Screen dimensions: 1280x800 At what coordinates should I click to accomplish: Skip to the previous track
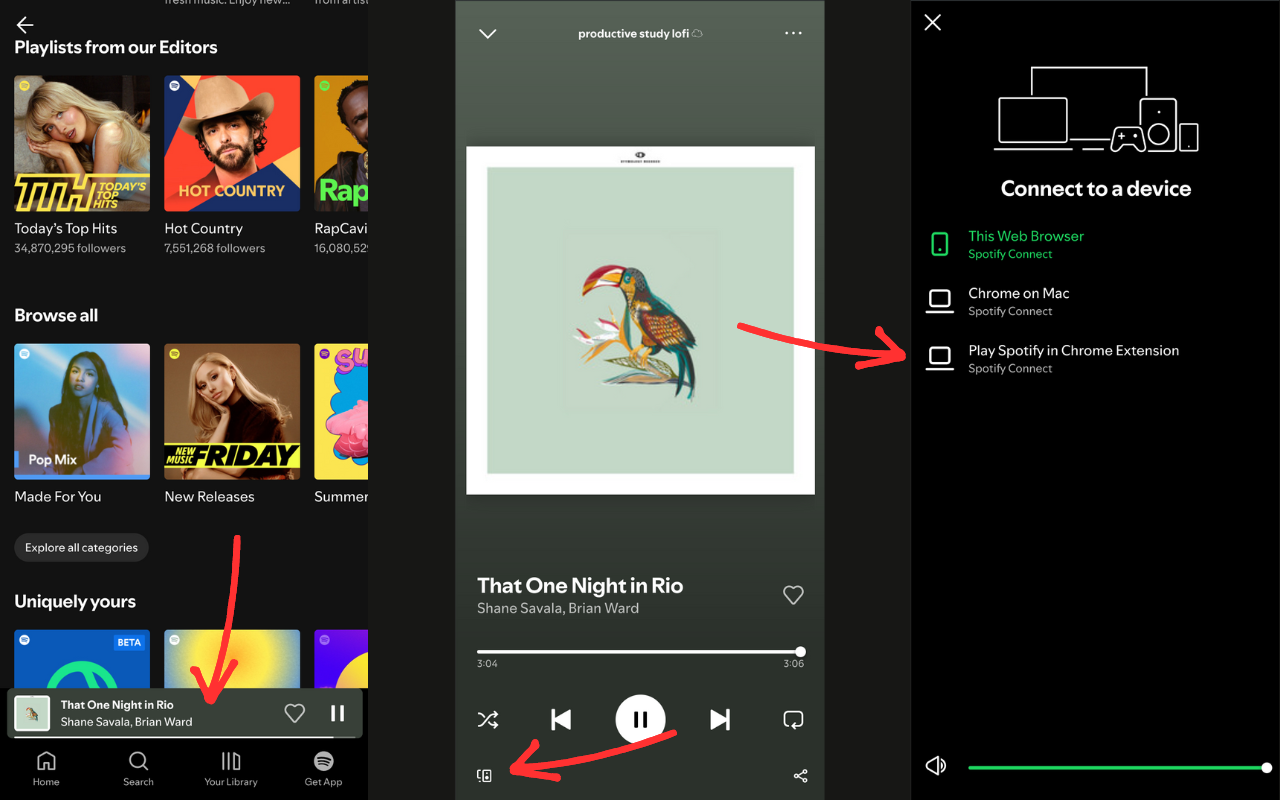561,720
